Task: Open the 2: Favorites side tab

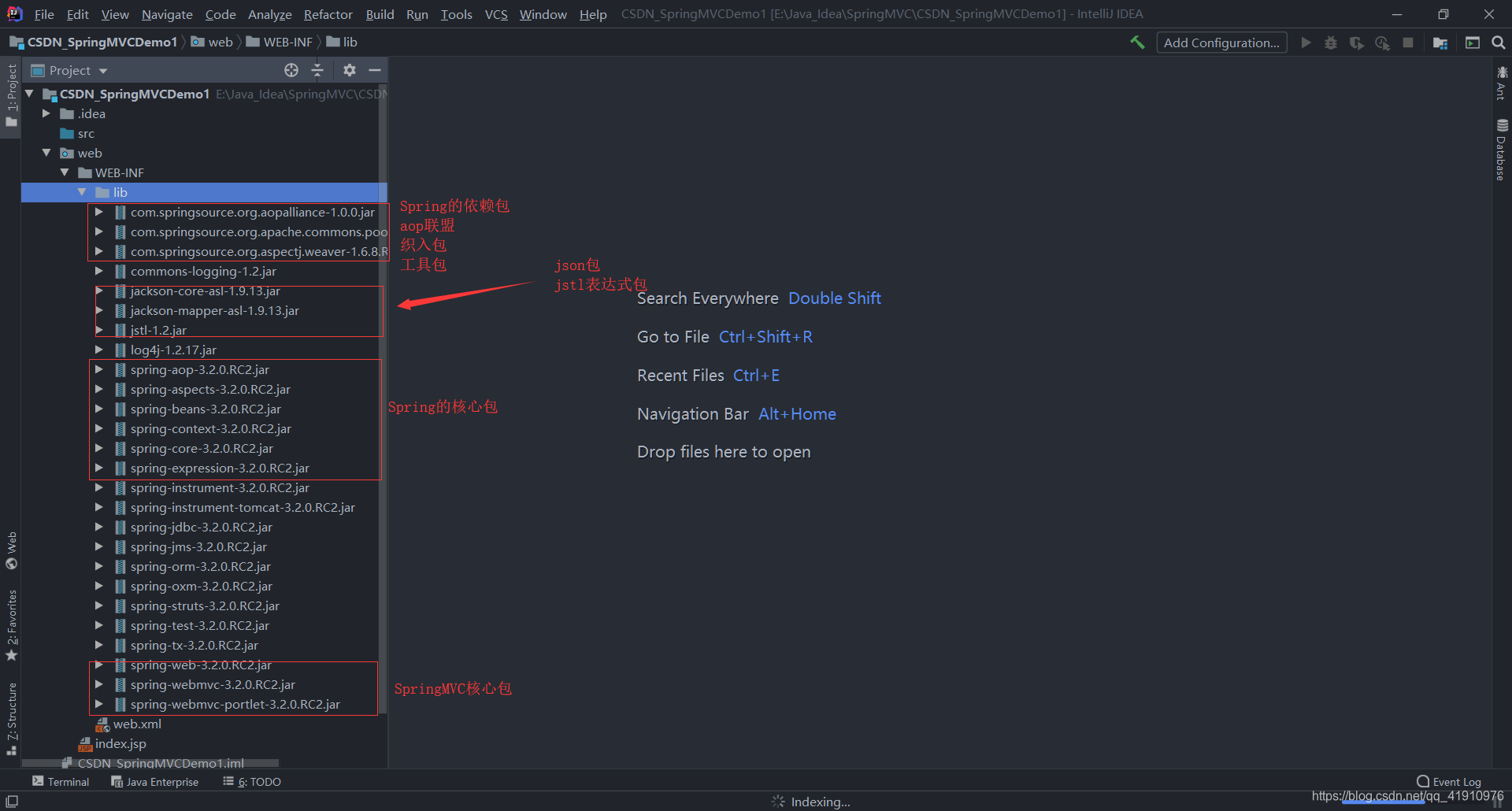Action: point(11,625)
